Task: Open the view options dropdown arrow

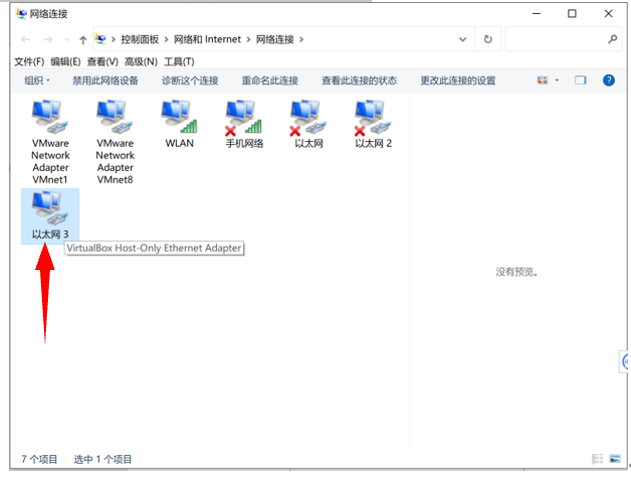Action: click(557, 80)
